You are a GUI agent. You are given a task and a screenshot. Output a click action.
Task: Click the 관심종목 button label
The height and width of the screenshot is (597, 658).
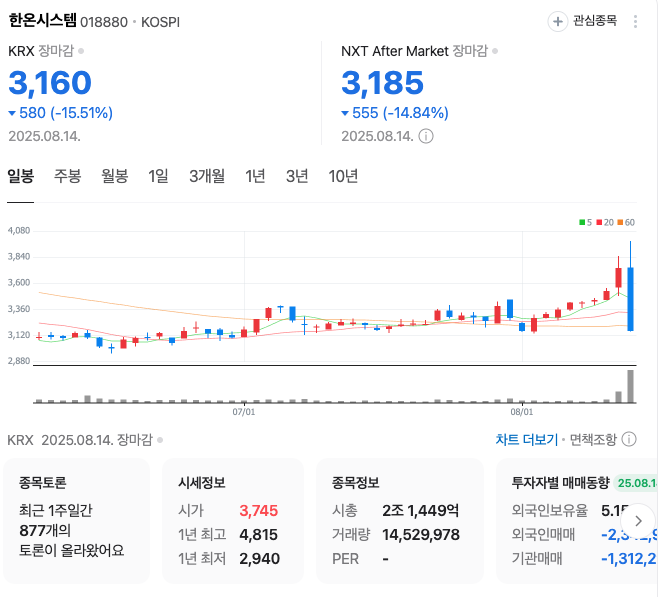(595, 21)
